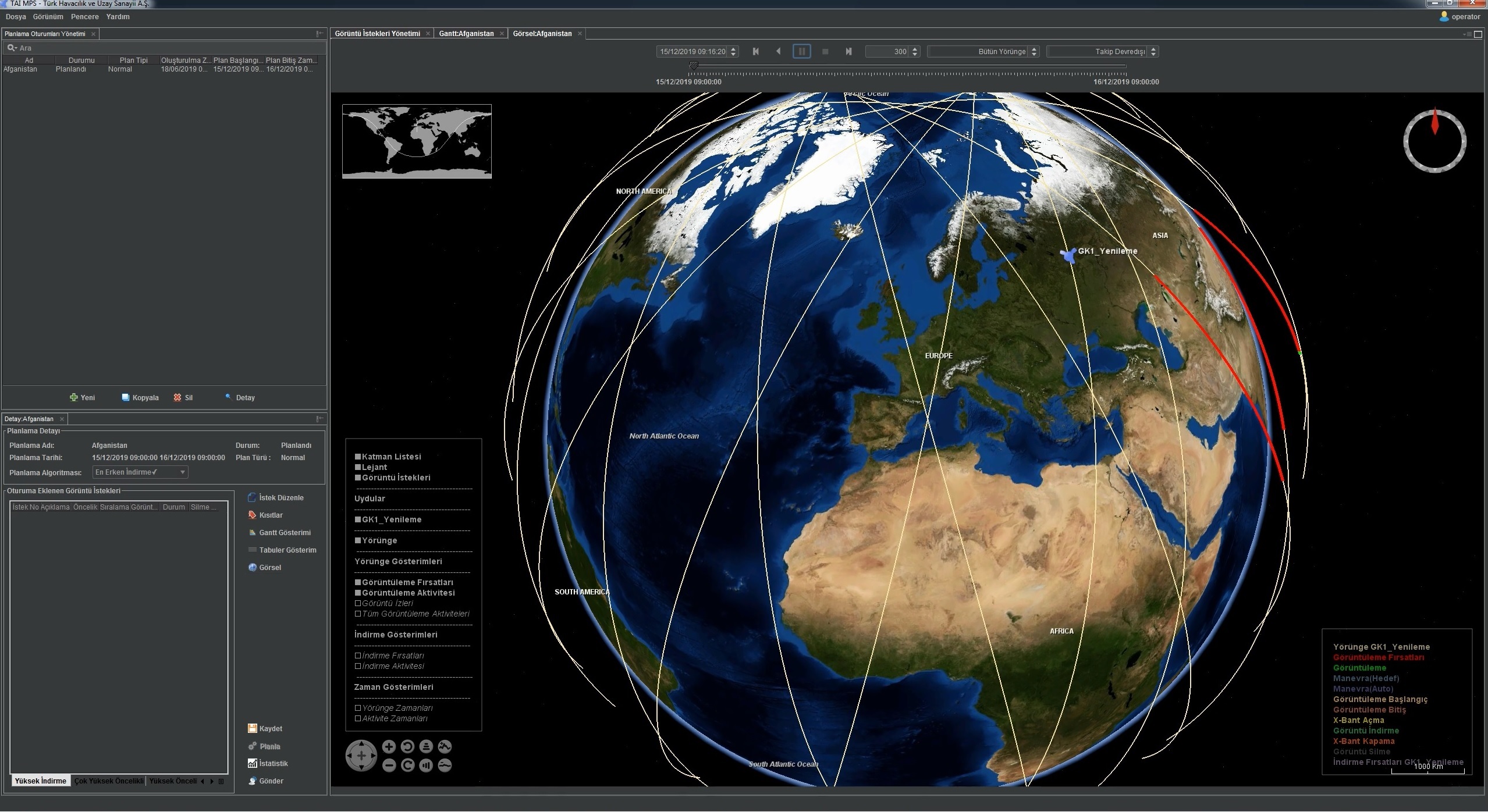Click the Kopyala copy icon
This screenshot has width=1488, height=812.
(x=125, y=398)
